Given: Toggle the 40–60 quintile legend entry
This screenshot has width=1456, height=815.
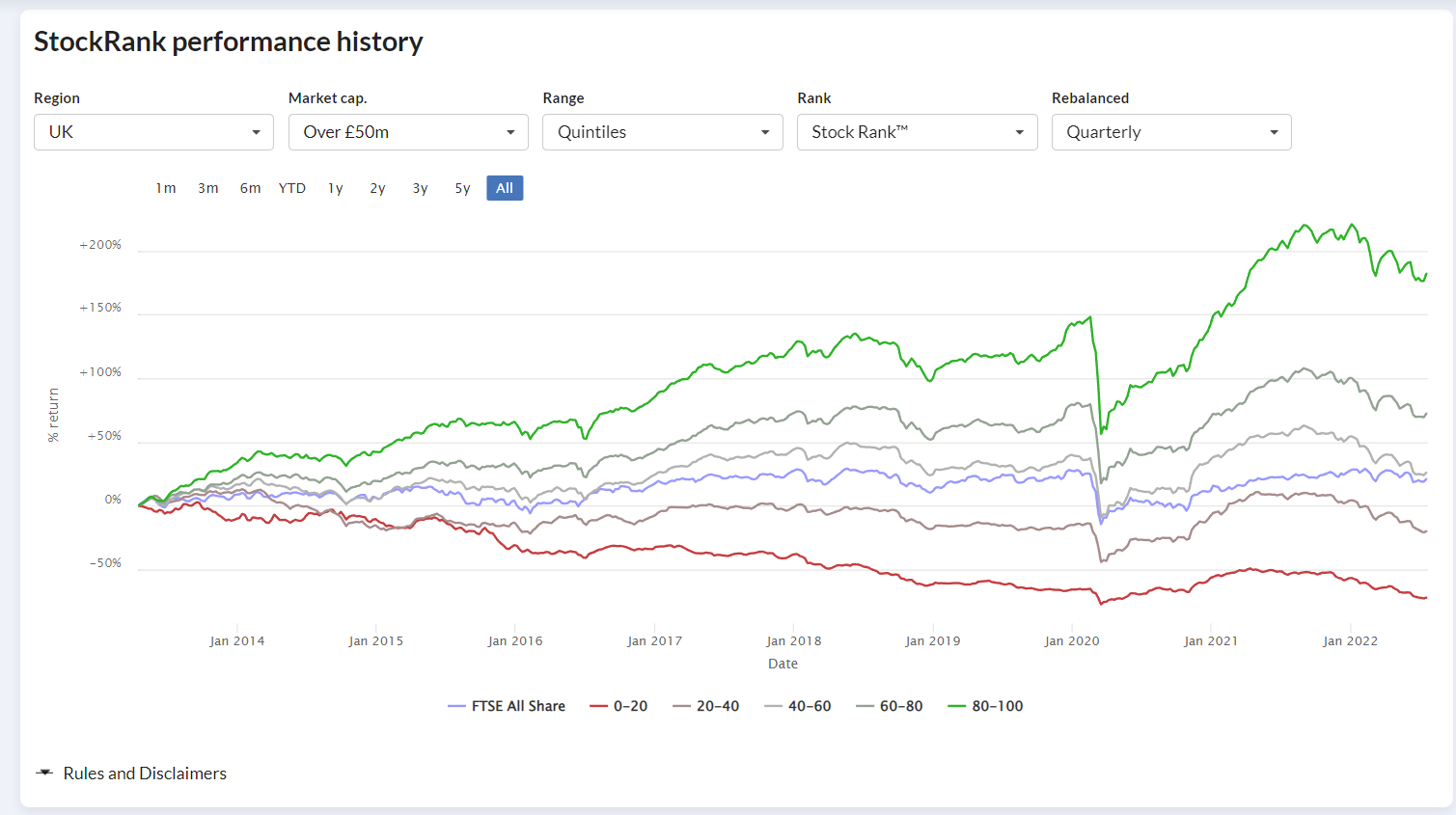Looking at the screenshot, I should [x=798, y=706].
